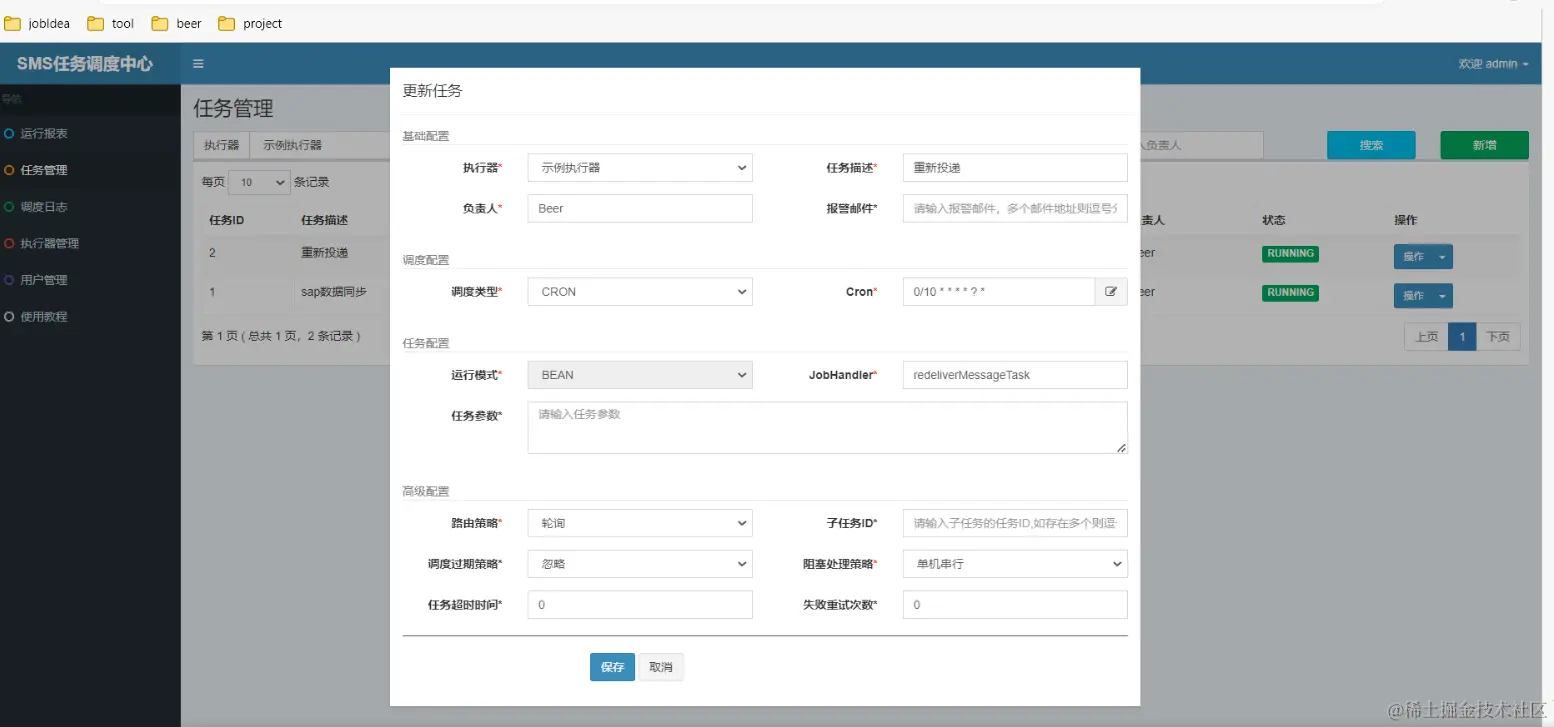Click the 下页 pagination button
The image size is (1554, 727).
point(1498,337)
